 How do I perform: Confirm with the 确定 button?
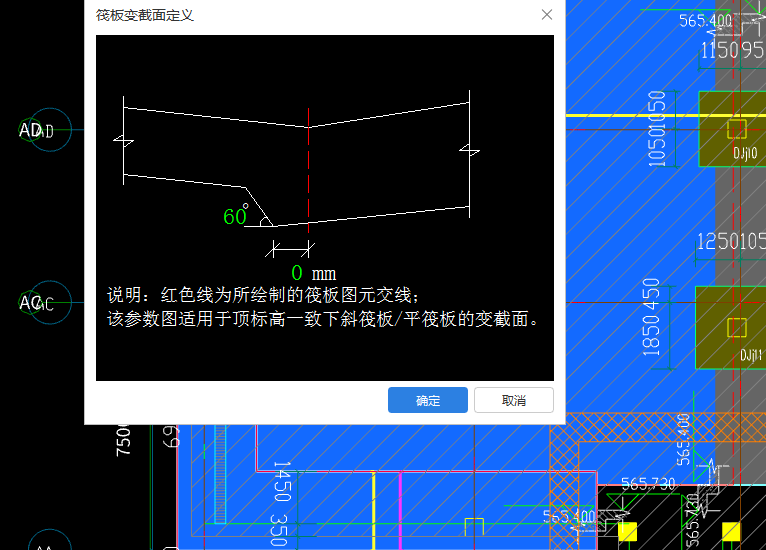pyautogui.click(x=427, y=400)
